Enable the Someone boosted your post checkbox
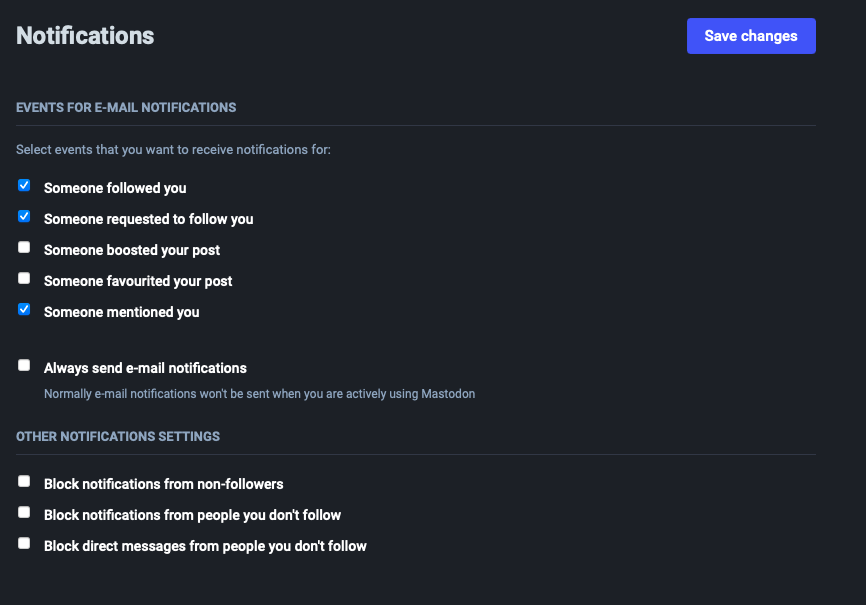This screenshot has width=866, height=605. [24, 247]
